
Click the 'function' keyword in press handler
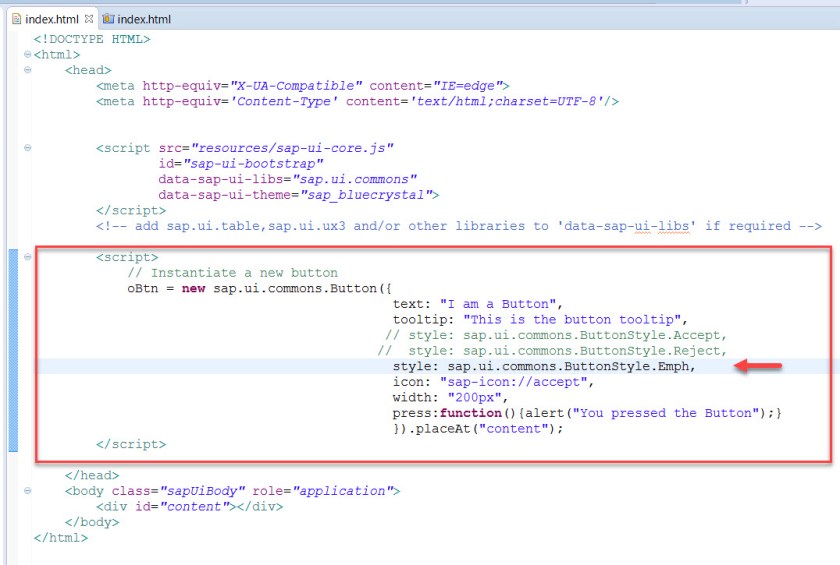[x=471, y=412]
